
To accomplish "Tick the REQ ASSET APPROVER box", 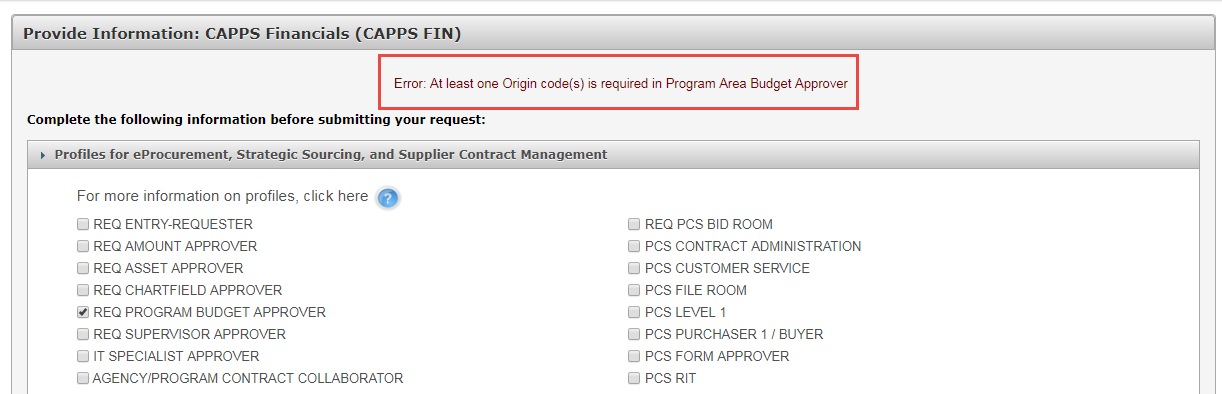I will [x=83, y=269].
